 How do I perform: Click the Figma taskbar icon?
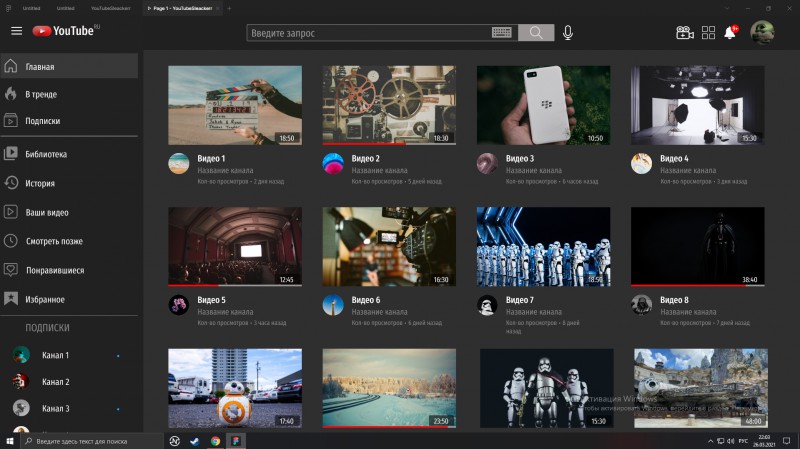click(235, 441)
